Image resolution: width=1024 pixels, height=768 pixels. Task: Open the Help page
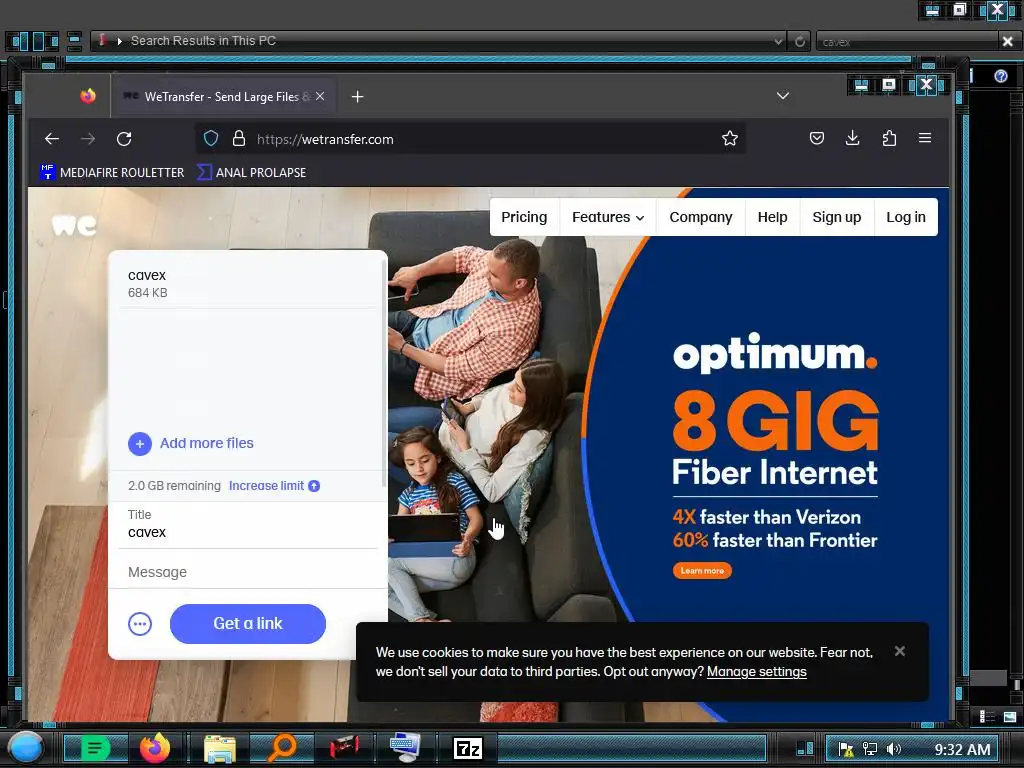coord(773,217)
